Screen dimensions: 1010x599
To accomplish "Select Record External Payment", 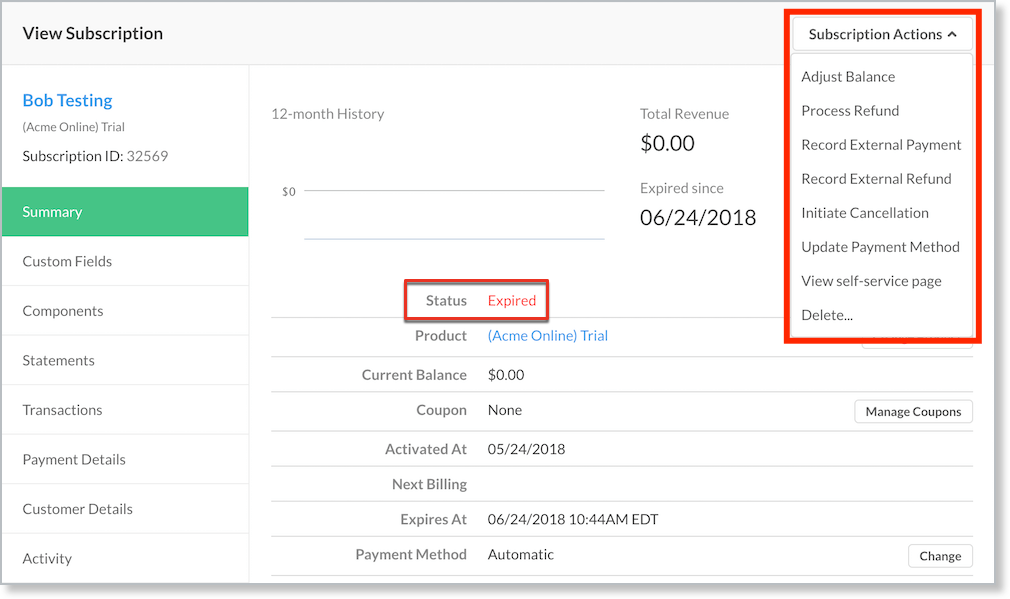I will coord(881,145).
